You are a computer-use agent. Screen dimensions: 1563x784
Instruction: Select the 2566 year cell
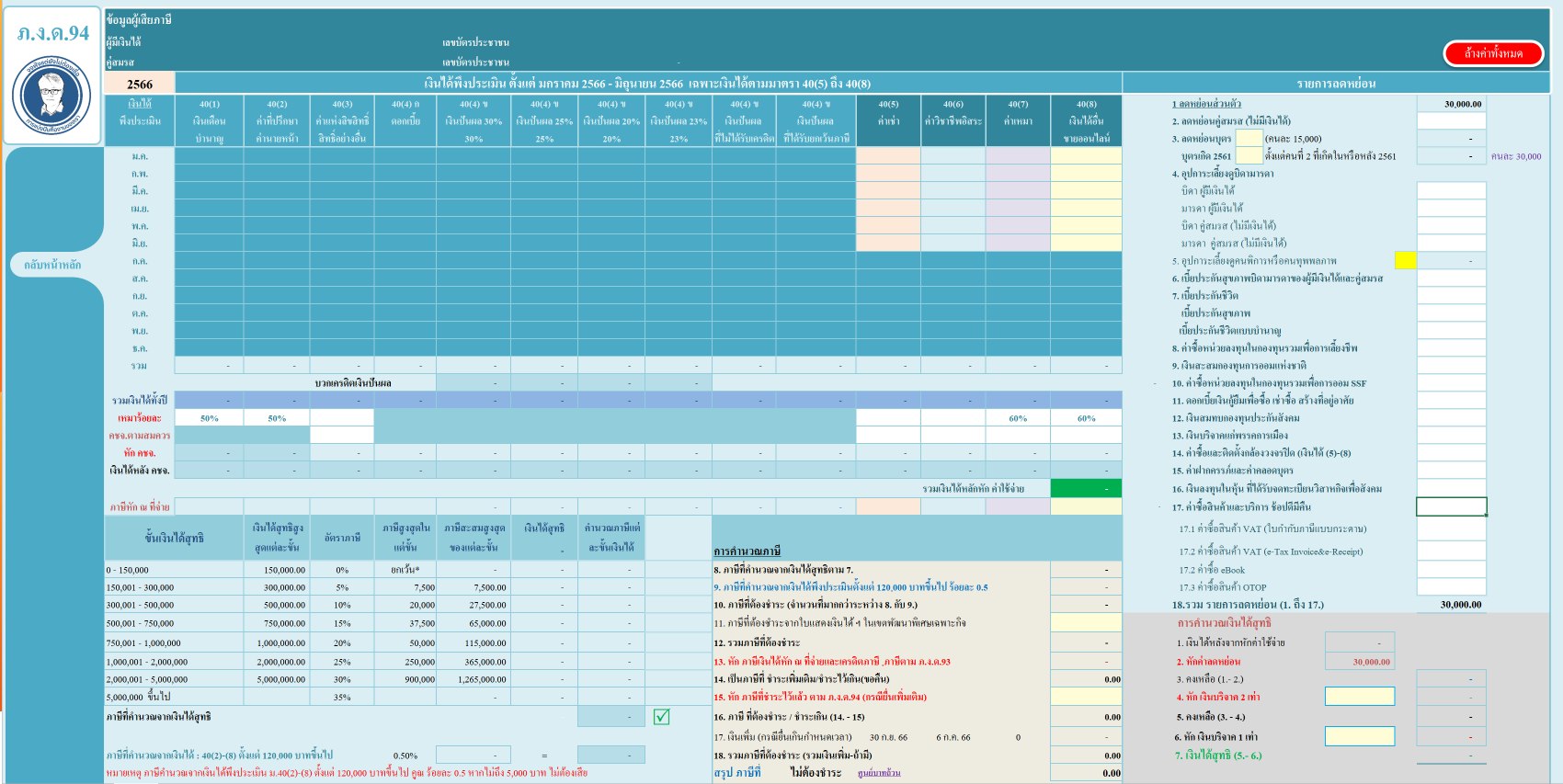pyautogui.click(x=140, y=84)
